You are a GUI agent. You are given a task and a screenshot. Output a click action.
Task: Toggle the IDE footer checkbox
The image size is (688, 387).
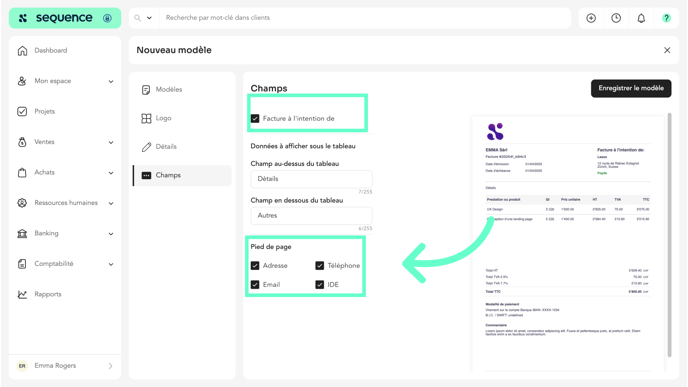pyautogui.click(x=319, y=284)
